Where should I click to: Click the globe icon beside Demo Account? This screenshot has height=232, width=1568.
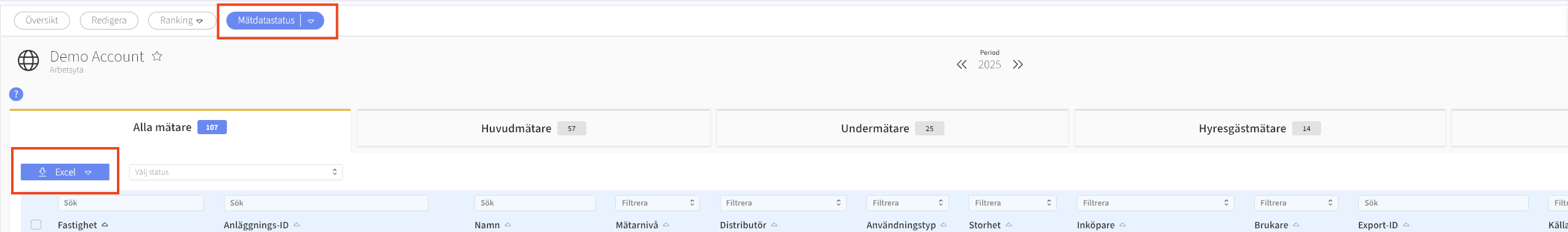(x=28, y=60)
